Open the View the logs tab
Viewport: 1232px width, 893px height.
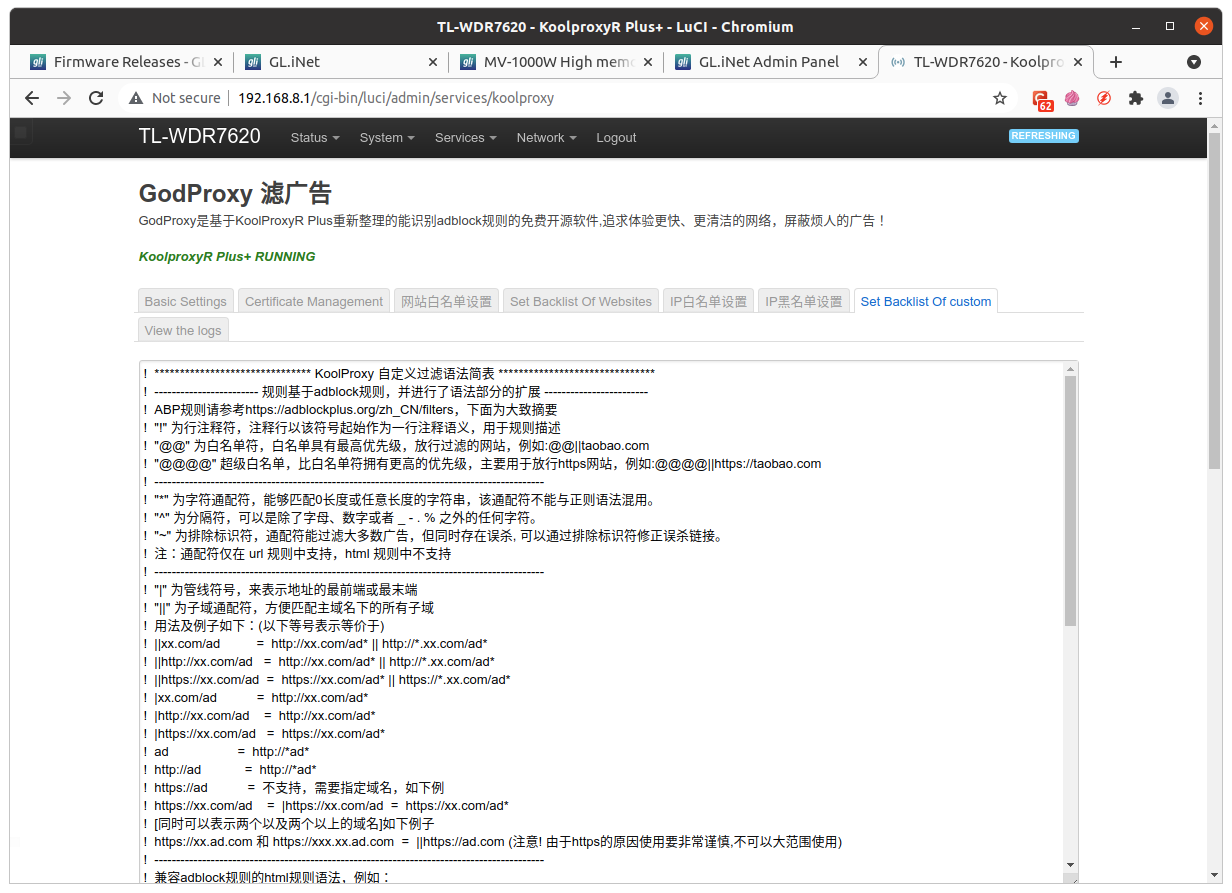click(x=183, y=330)
